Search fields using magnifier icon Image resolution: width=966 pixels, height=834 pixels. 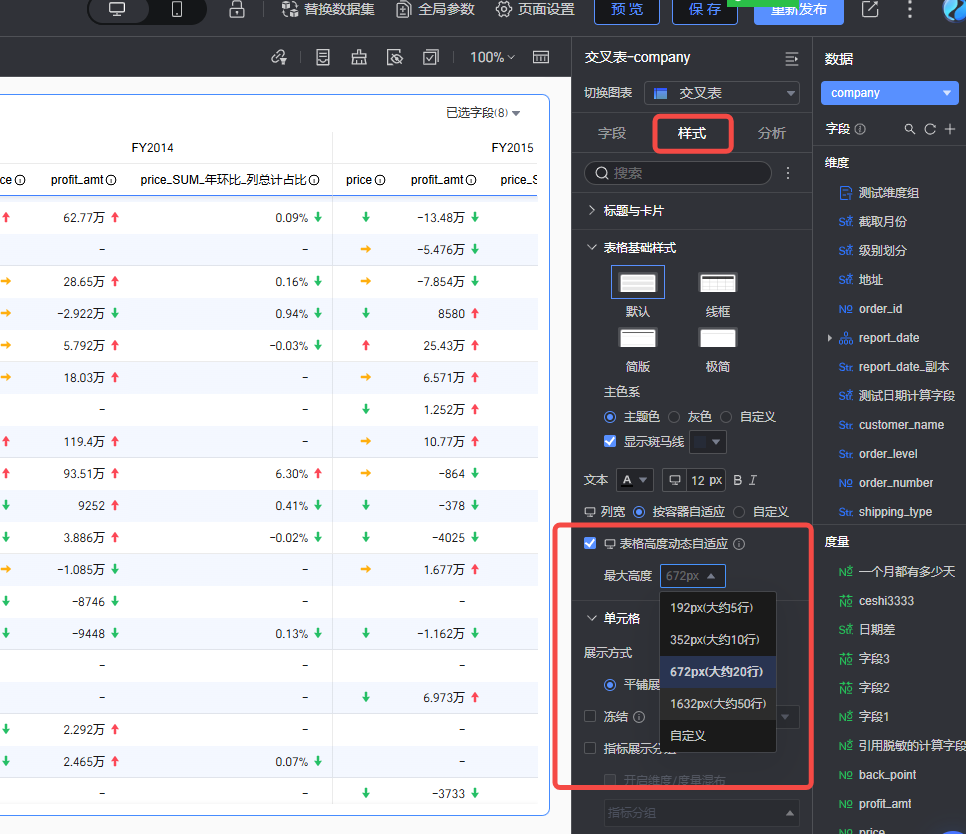click(909, 129)
